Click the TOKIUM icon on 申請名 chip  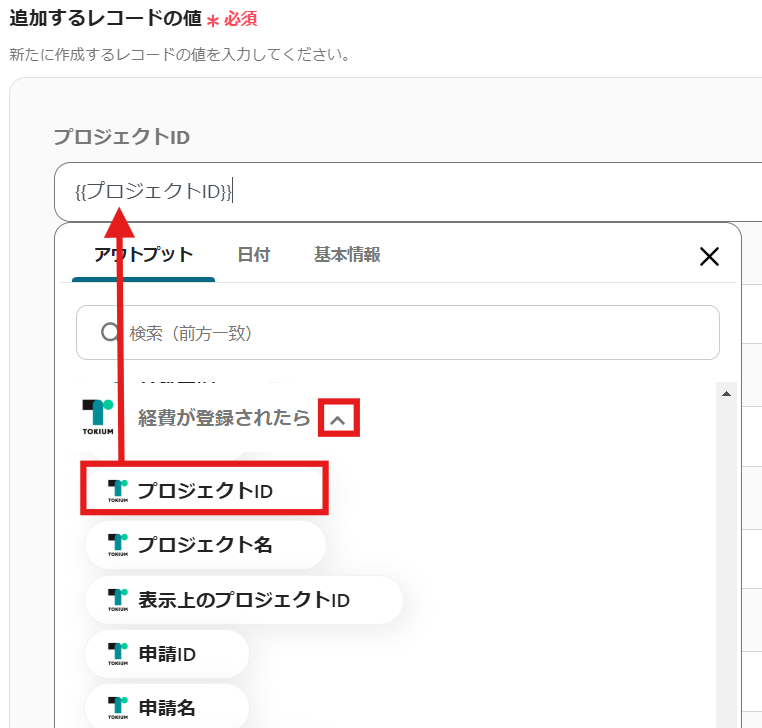click(x=118, y=708)
